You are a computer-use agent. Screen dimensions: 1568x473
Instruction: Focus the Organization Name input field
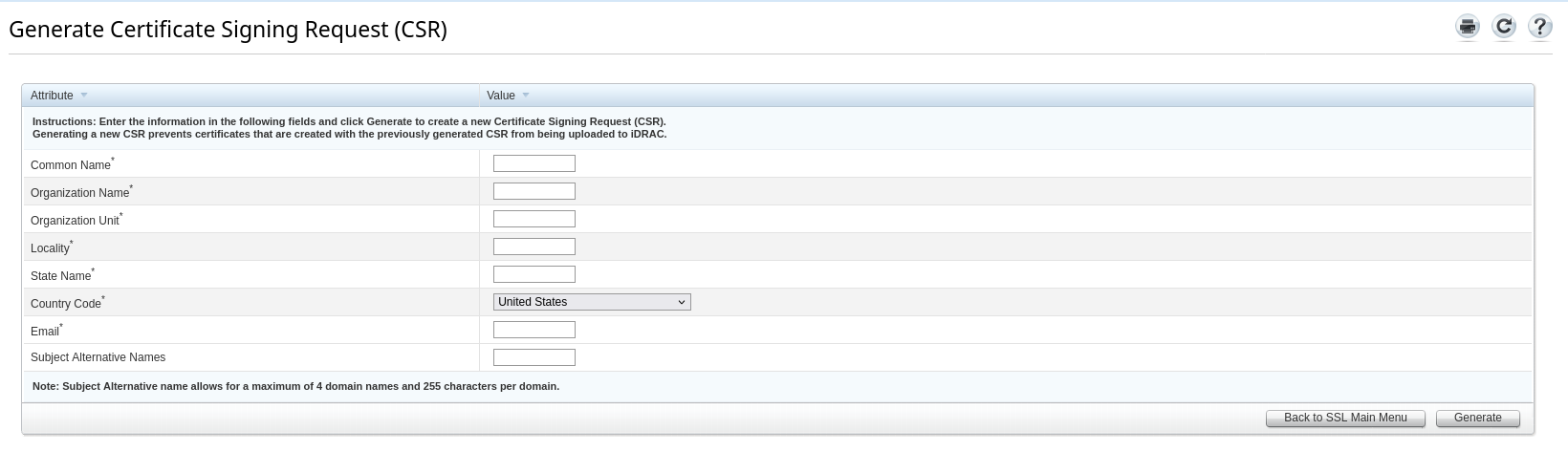[x=534, y=191]
